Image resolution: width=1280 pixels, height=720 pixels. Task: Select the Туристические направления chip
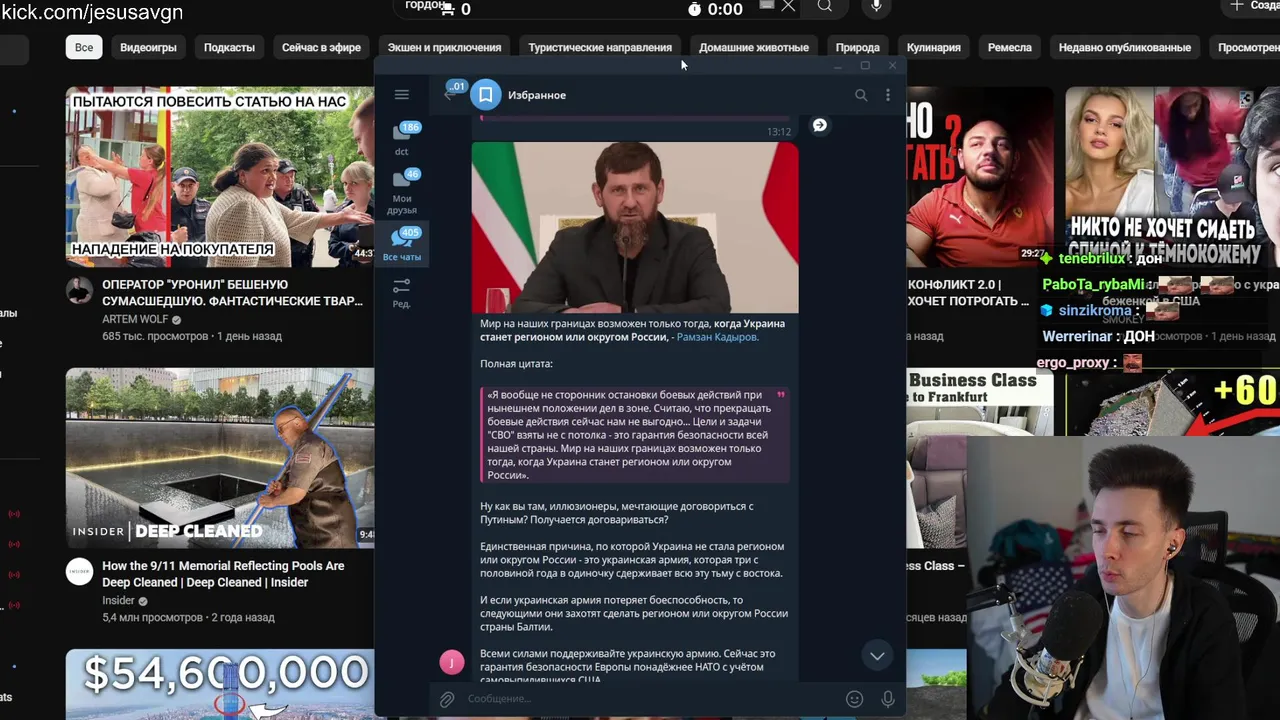click(x=600, y=47)
